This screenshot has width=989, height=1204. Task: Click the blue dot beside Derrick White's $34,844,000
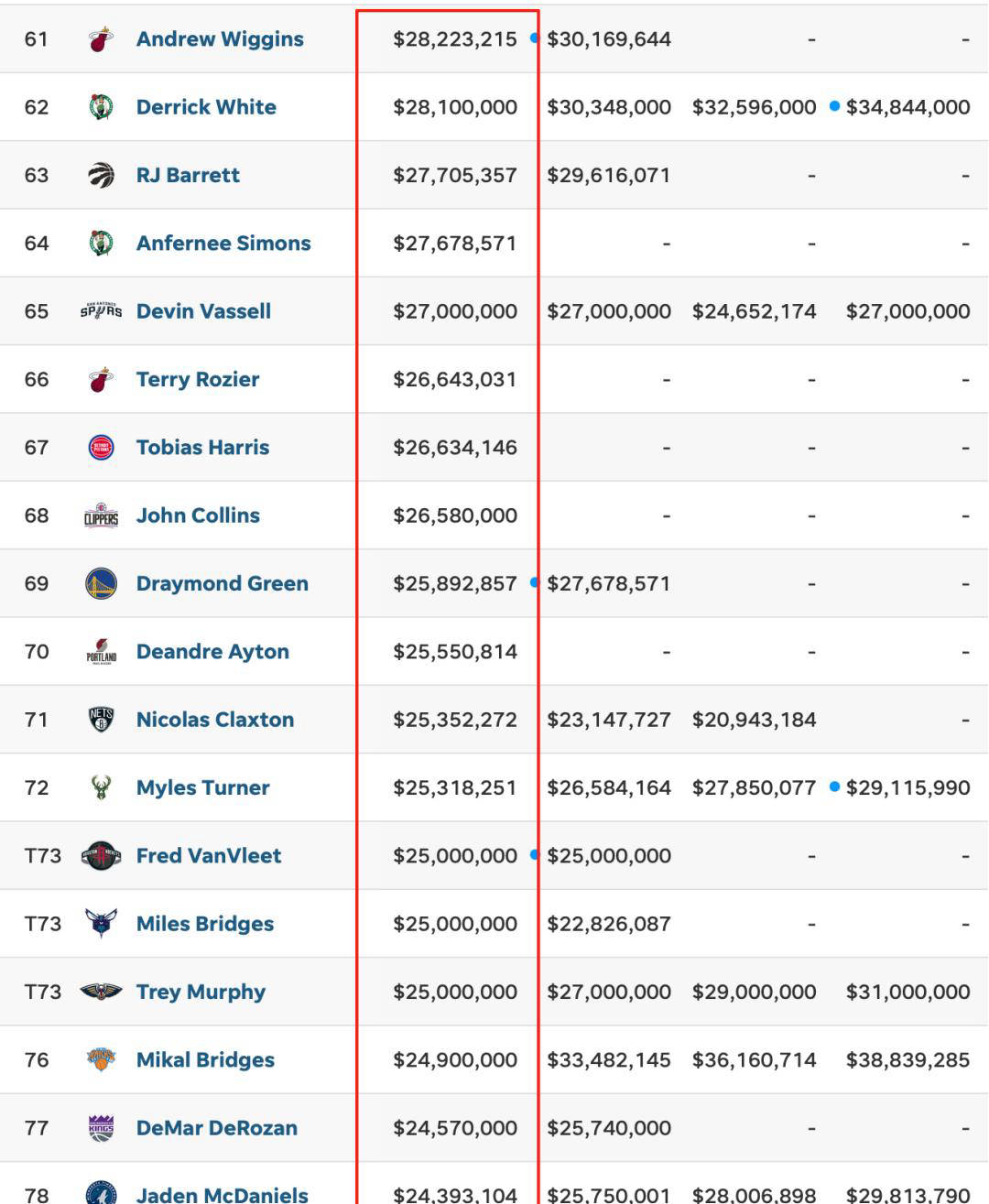click(834, 106)
